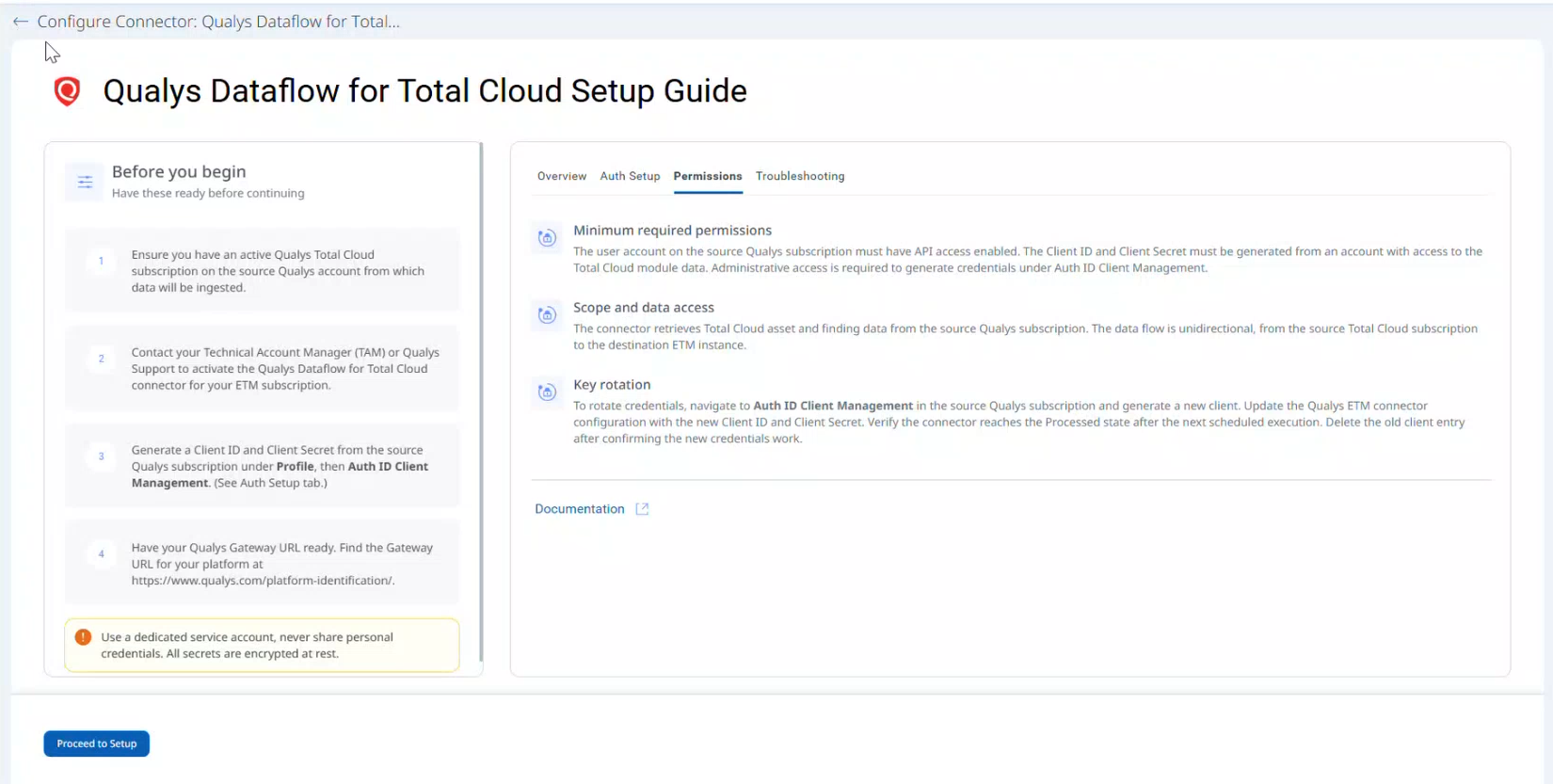This screenshot has height=784, width=1553.
Task: Click 'Scope and data access' heading
Action: pos(644,308)
